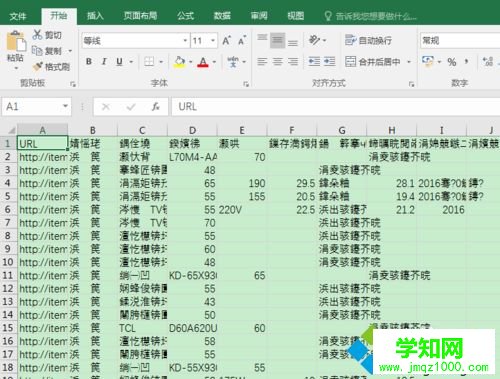Screen dimensions: 500x379
Task: Align text to middle of cell
Action: tap(277, 41)
